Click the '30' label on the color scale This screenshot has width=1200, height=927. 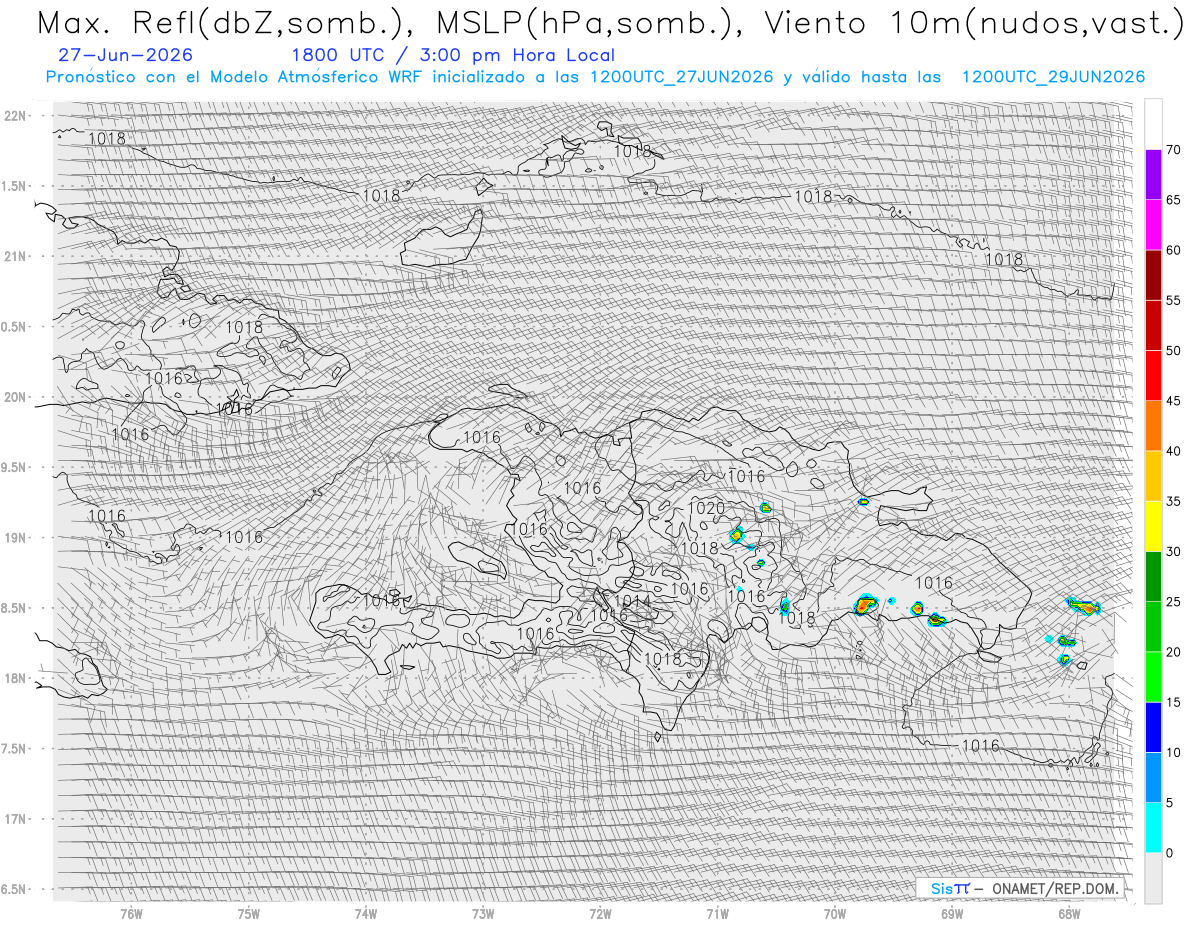click(x=1174, y=551)
